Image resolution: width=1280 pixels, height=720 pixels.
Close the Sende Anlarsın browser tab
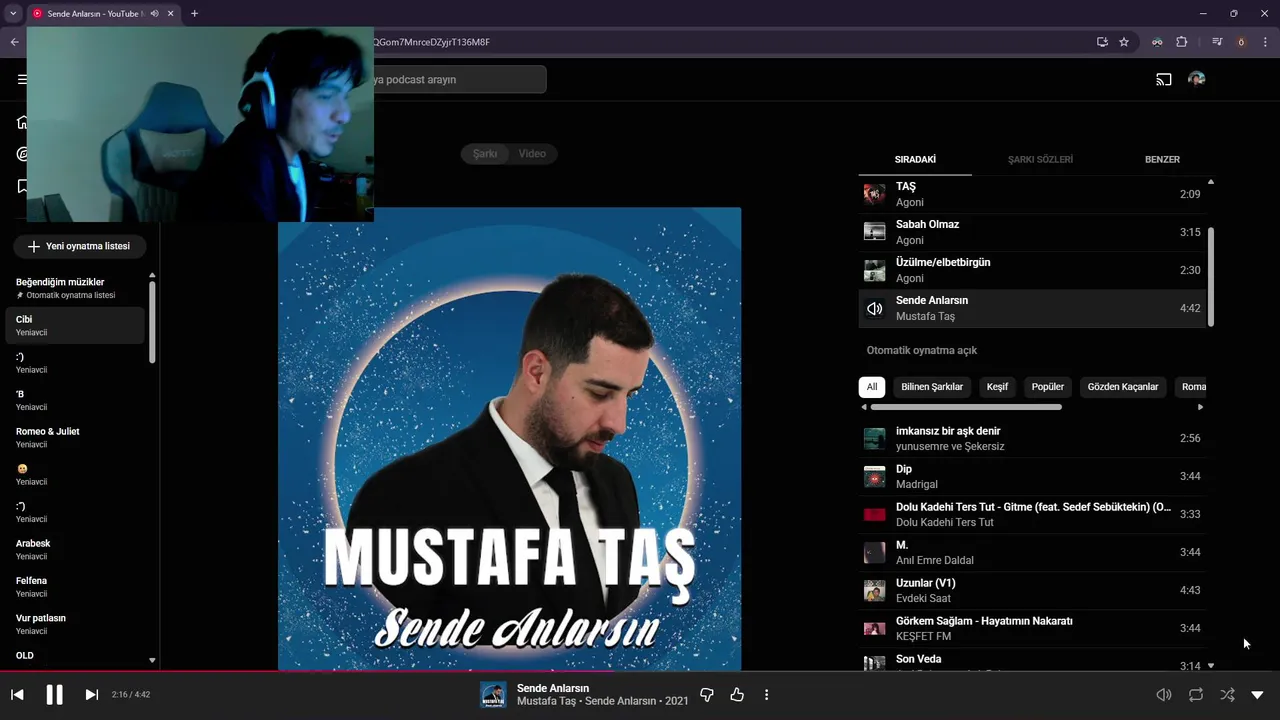(171, 13)
